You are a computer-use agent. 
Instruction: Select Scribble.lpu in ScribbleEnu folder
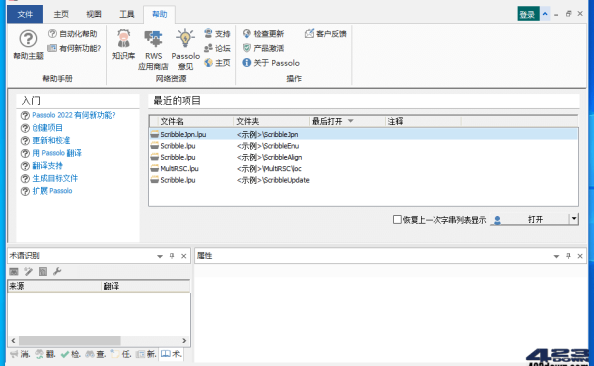pyautogui.click(x=363, y=145)
